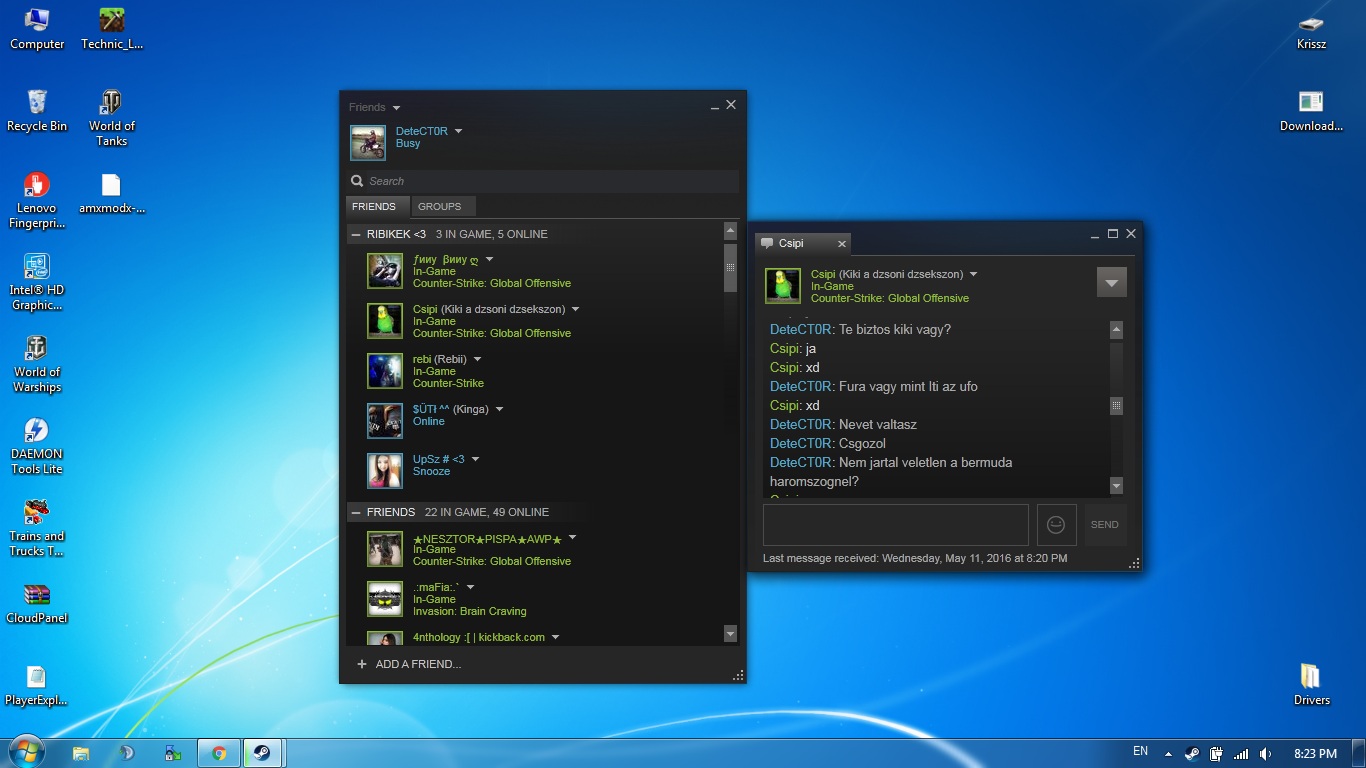This screenshot has height=768, width=1366.
Task: Open Steam from the taskbar
Action: coord(263,753)
